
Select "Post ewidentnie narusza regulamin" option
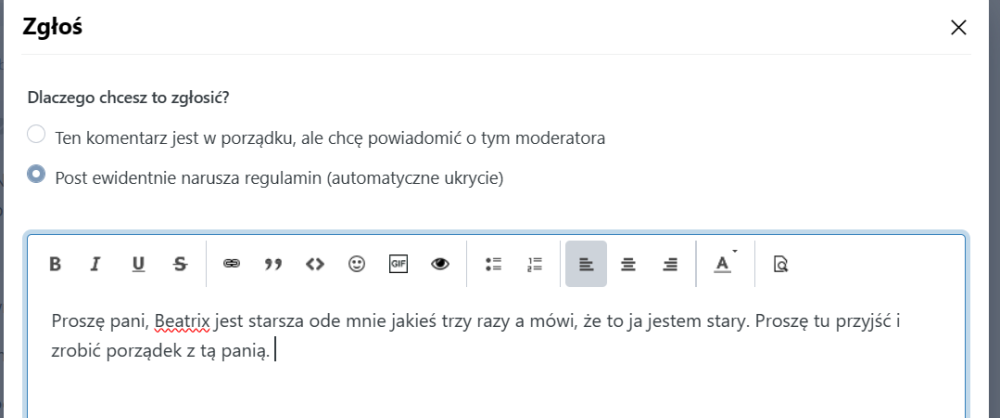(x=36, y=176)
